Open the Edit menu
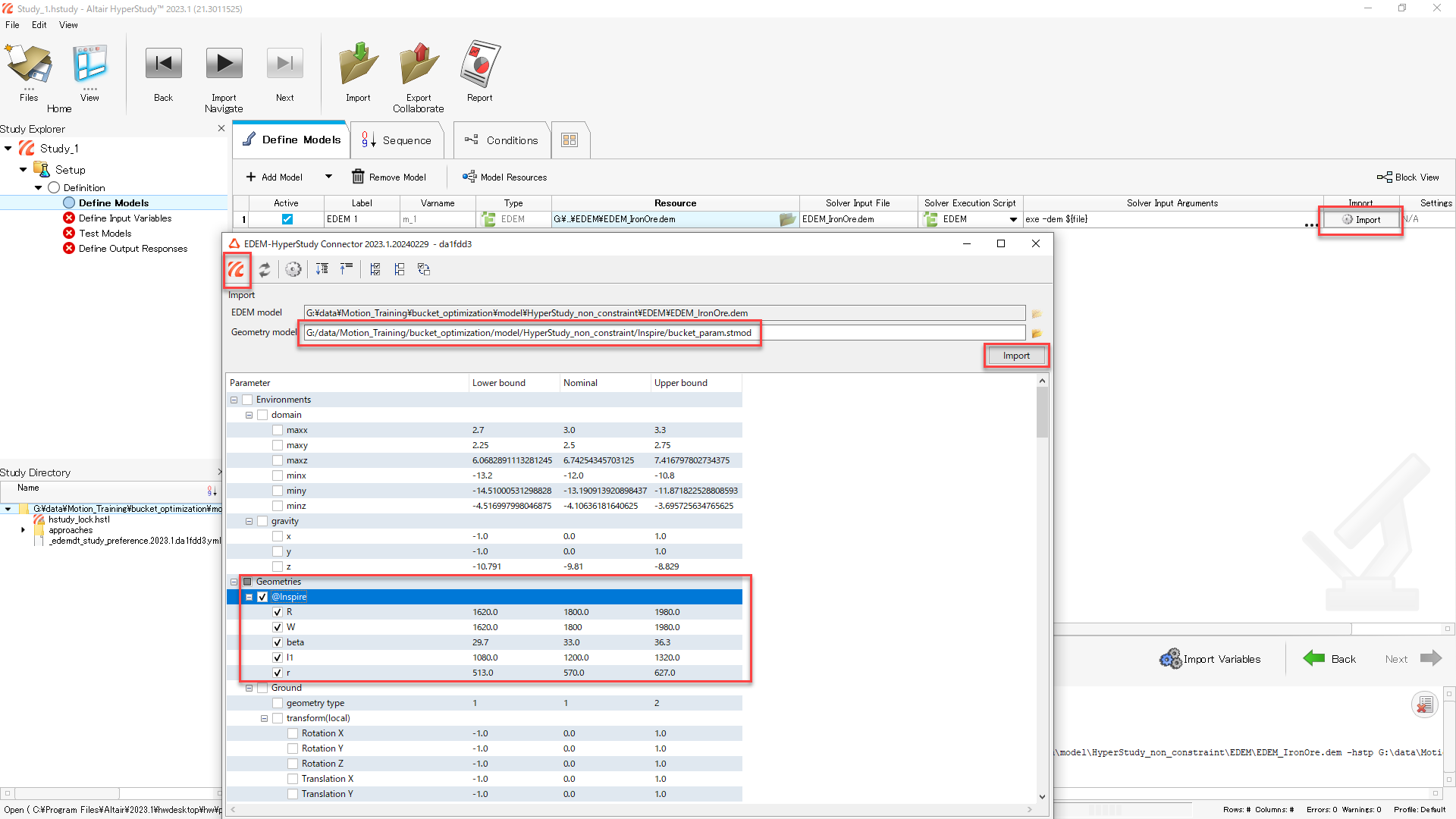The image size is (1456, 819). tap(39, 25)
